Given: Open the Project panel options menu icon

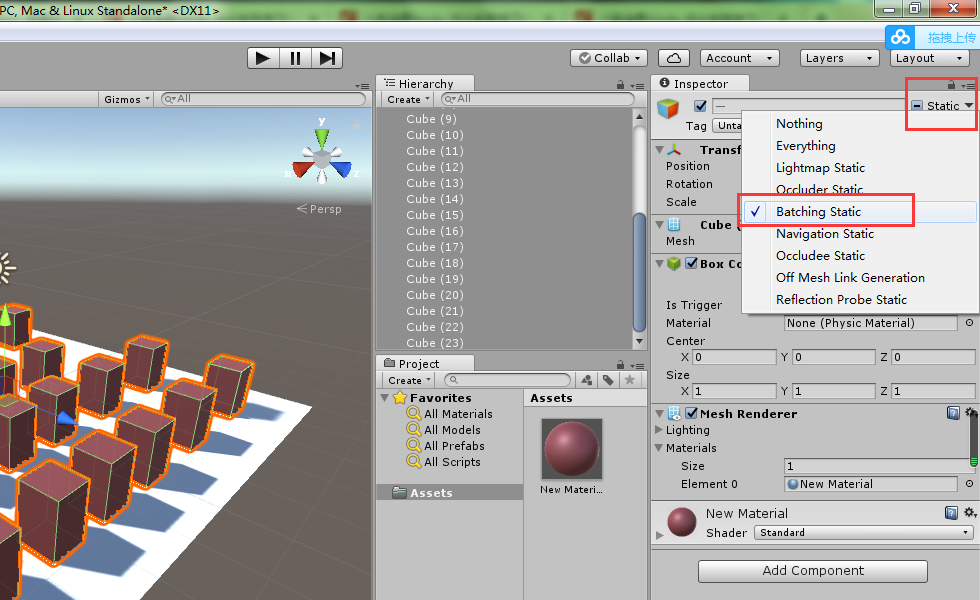Looking at the screenshot, I should pyautogui.click(x=637, y=366).
